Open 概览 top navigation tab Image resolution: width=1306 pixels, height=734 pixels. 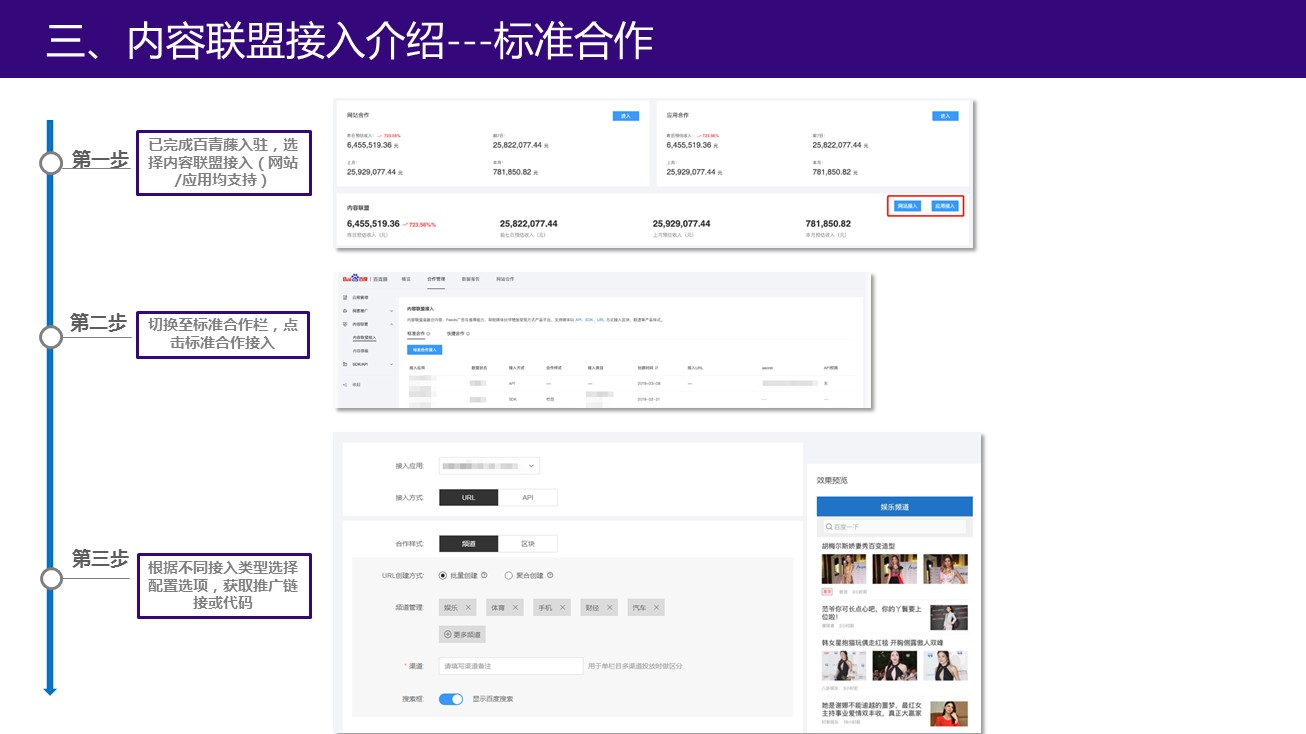[x=406, y=278]
